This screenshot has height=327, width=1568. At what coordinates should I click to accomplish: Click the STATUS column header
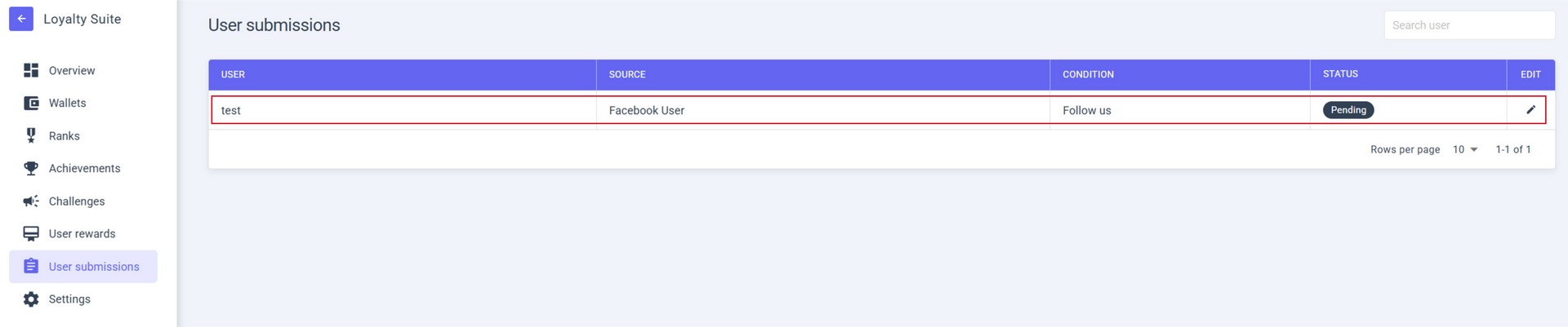(x=1340, y=74)
